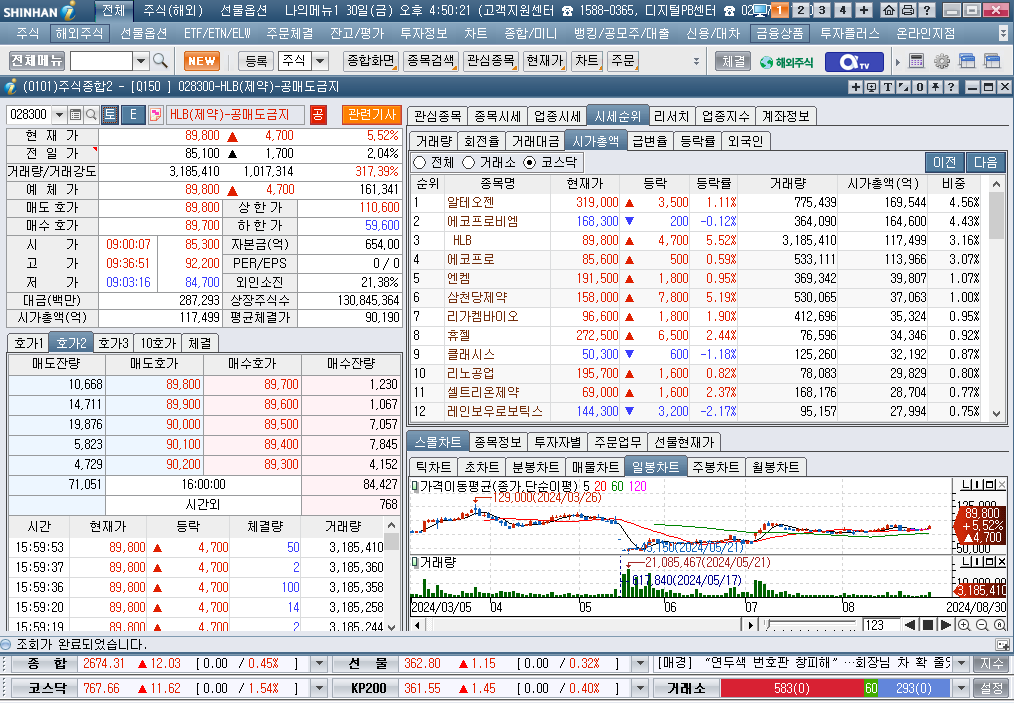The width and height of the screenshot is (1014, 703).
Task: Select the 거래소 market radio button
Action: point(468,162)
